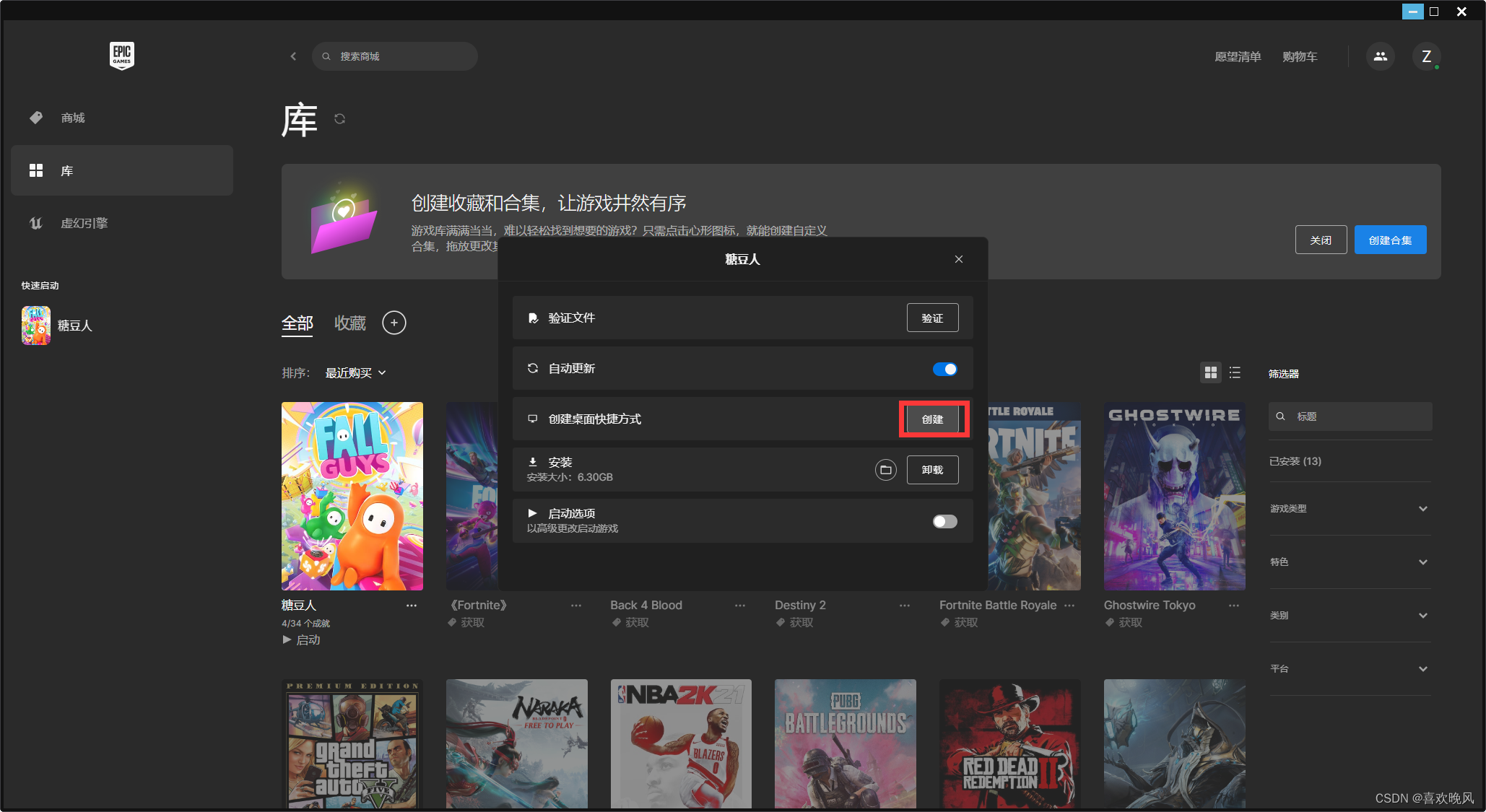Select 全部 tab in library

pyautogui.click(x=297, y=323)
